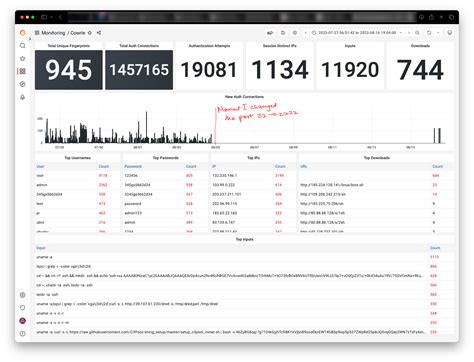This screenshot has width=474, height=362.
Task: Open the time range picker dropdown
Action: [x=357, y=33]
